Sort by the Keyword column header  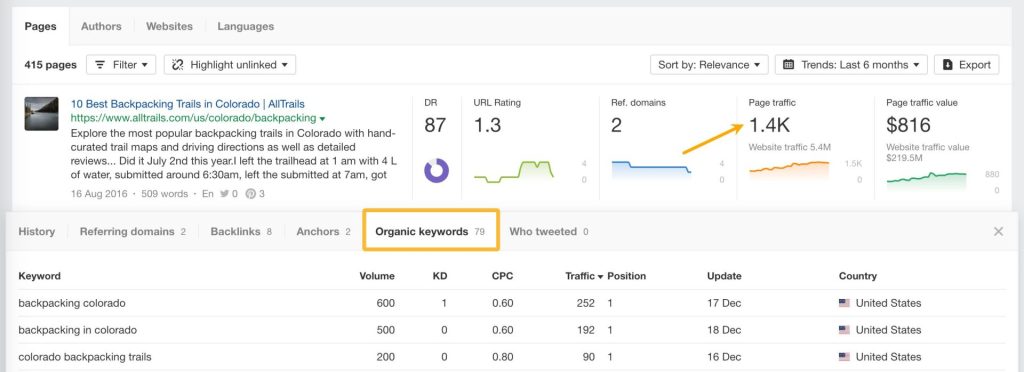[39, 276]
